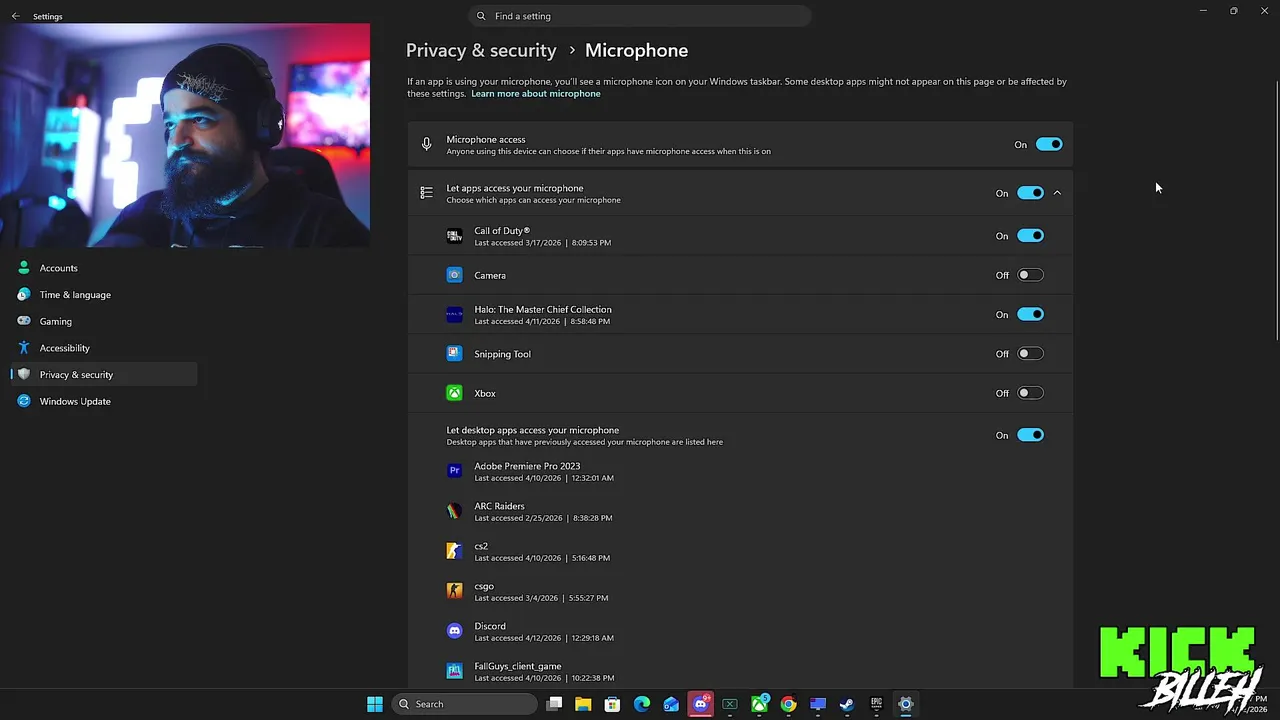This screenshot has height=720, width=1280.
Task: Click the csgo entry name
Action: [484, 586]
